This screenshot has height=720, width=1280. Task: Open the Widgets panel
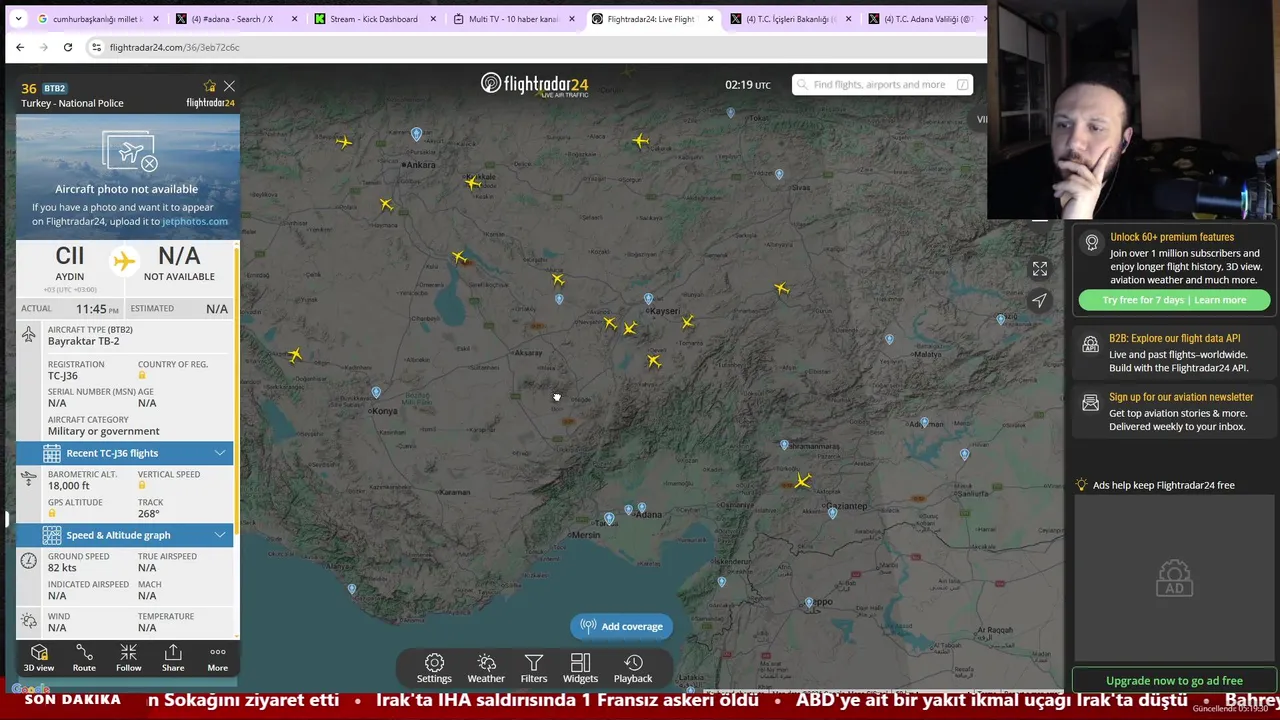coord(580,668)
